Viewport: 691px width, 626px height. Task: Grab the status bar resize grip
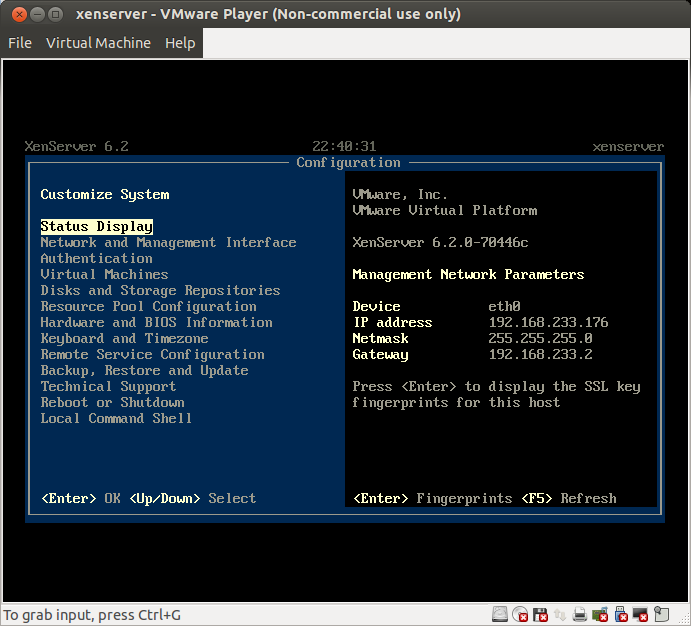coord(684,619)
